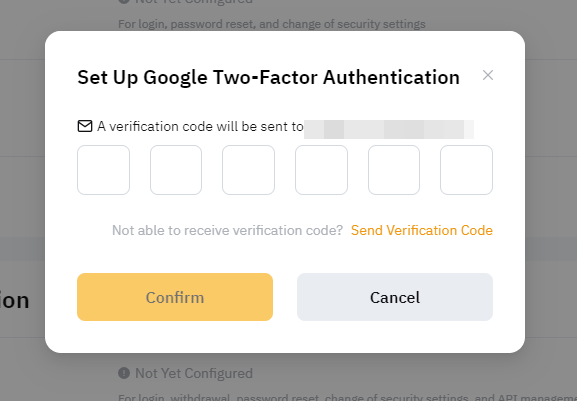577x401 pixels.
Task: Click the bottom 'Not Yet Configured' status label
Action: tap(194, 373)
